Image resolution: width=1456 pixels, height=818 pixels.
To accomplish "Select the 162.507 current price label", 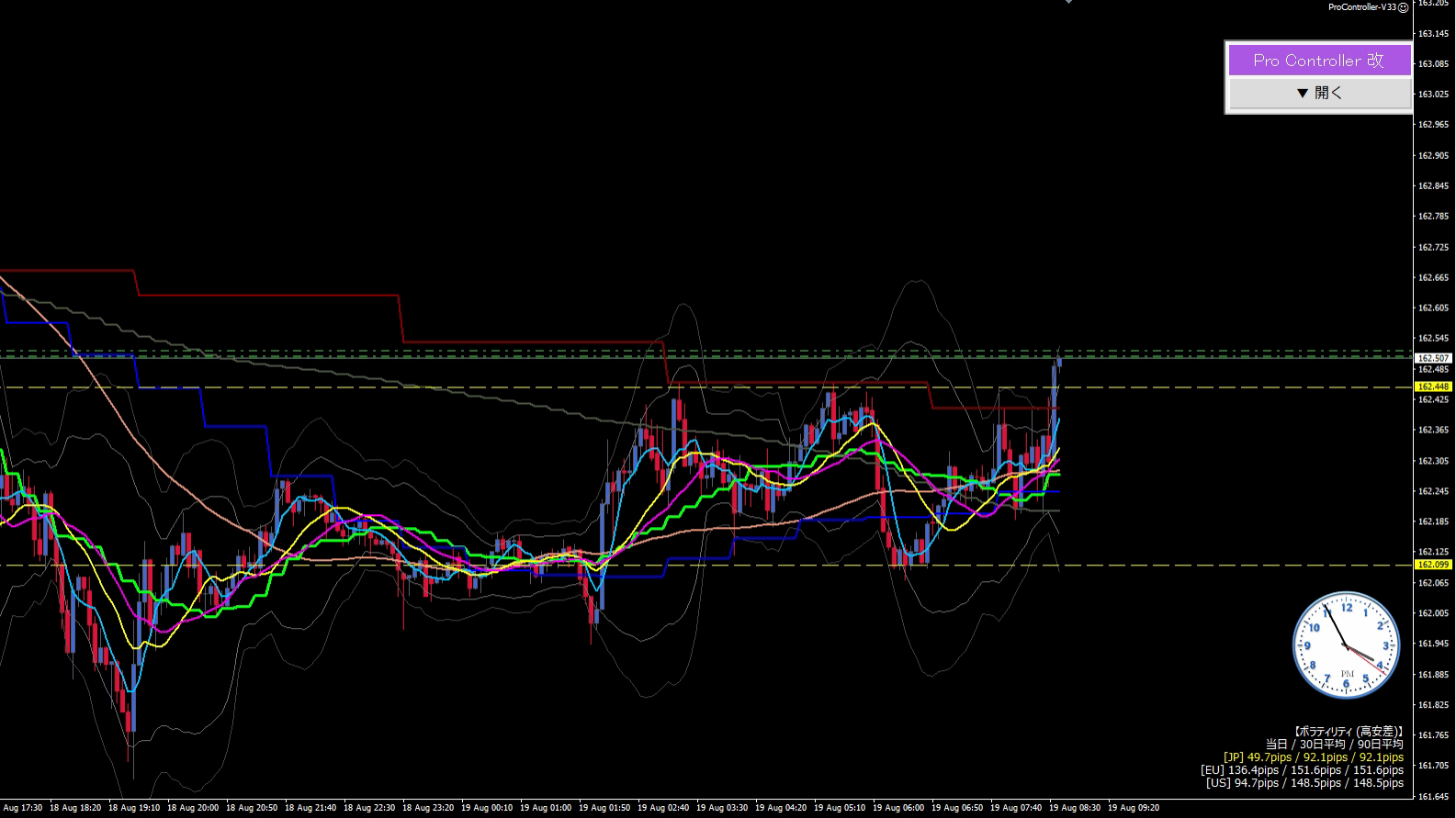I will pyautogui.click(x=1433, y=358).
